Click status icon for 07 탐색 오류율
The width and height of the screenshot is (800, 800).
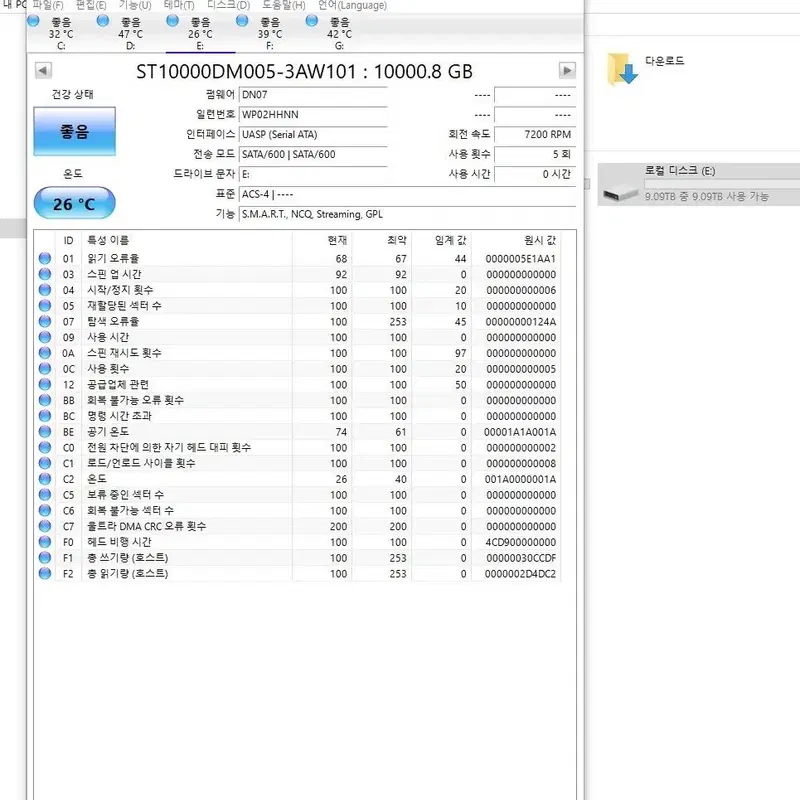[45, 321]
